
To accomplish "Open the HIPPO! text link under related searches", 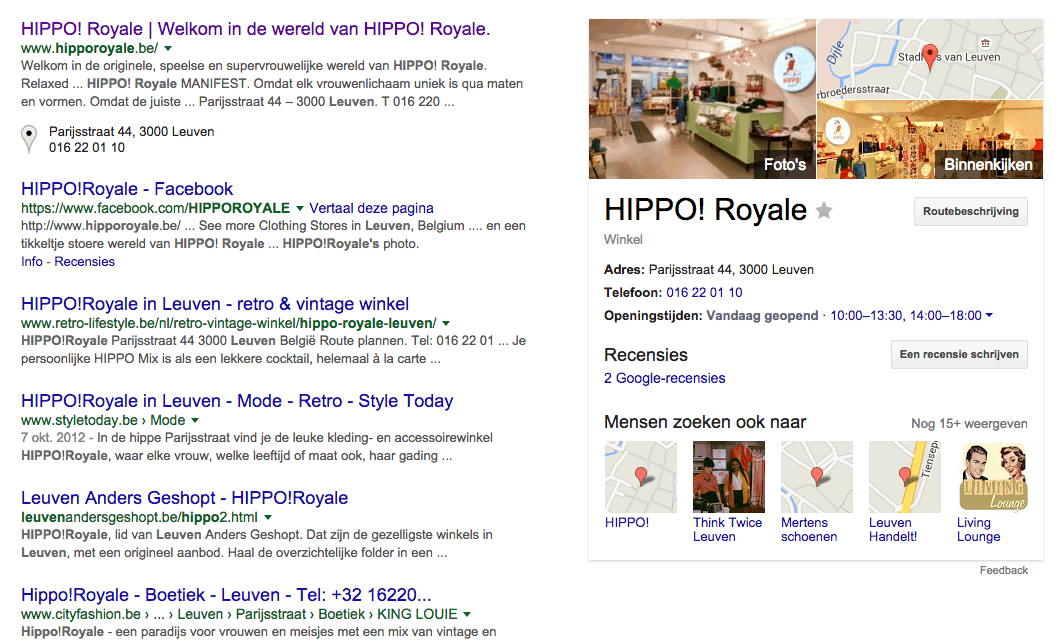I will point(627,523).
